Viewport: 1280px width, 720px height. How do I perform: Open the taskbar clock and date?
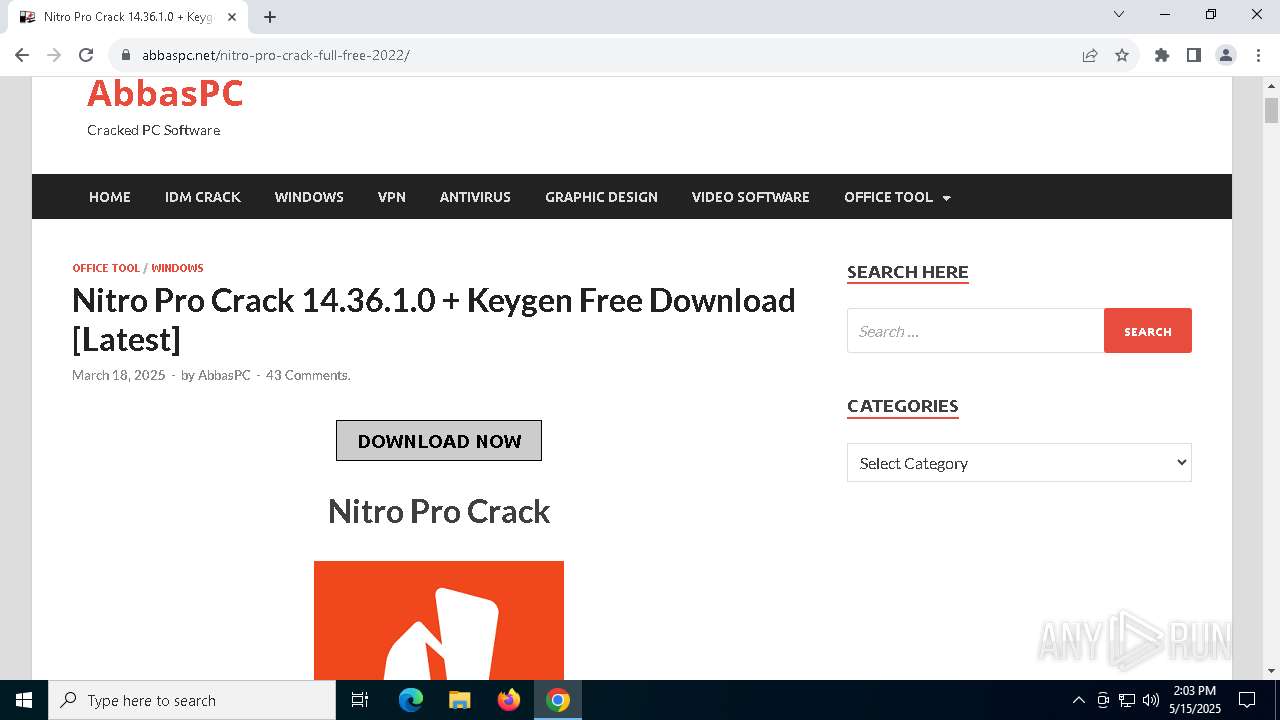click(x=1194, y=700)
